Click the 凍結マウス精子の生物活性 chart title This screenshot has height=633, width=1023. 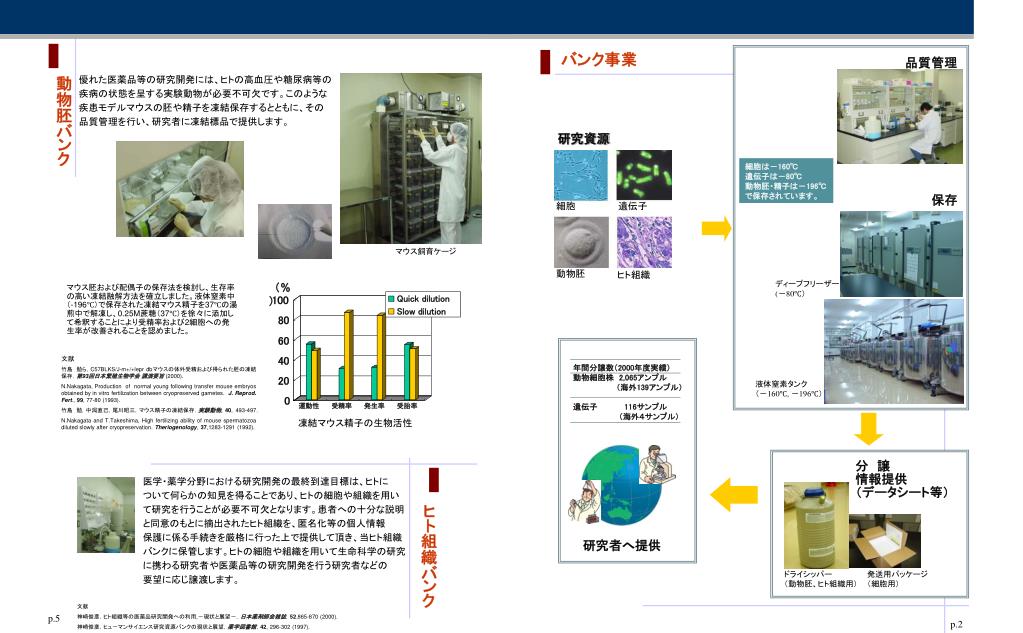pyautogui.click(x=355, y=423)
